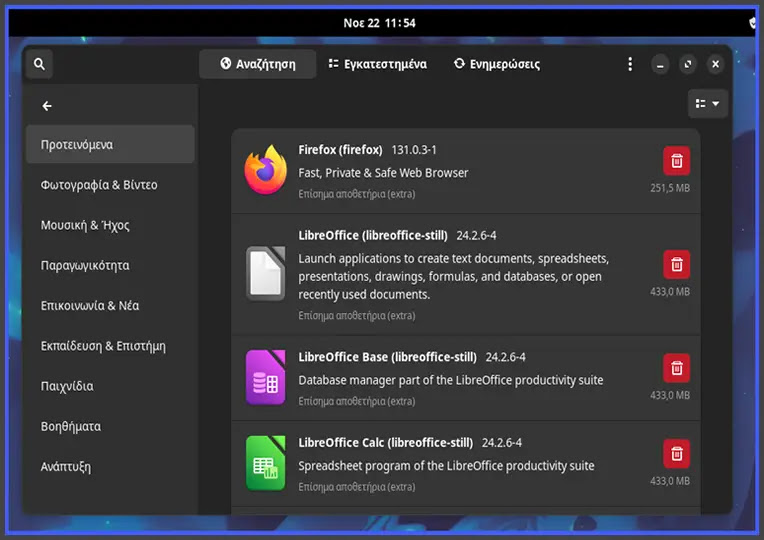Select the Ανάπτυξη category
Screen dimensions: 764x540
tap(111, 467)
